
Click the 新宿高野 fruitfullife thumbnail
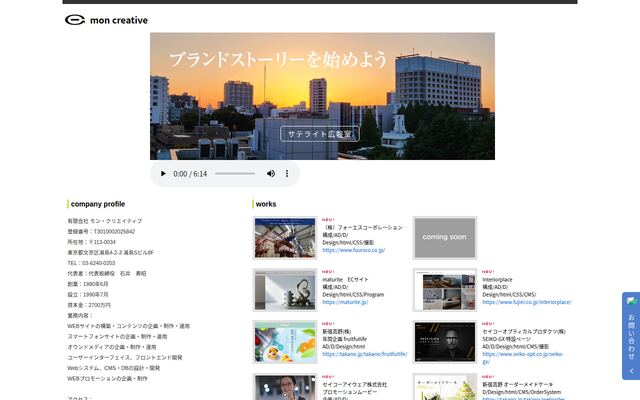(285, 342)
